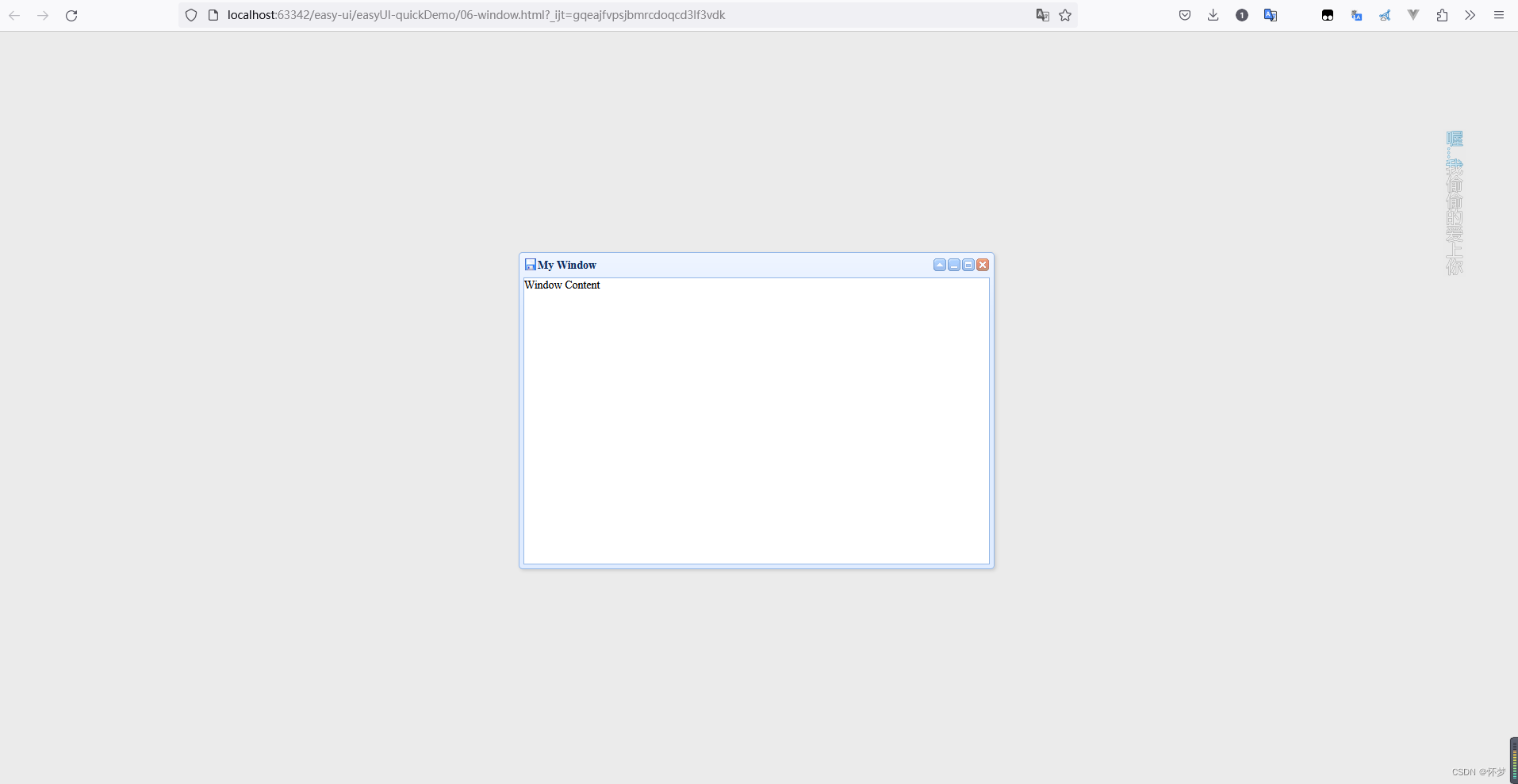Bookmark this page with star
The image size is (1518, 784).
(1065, 15)
